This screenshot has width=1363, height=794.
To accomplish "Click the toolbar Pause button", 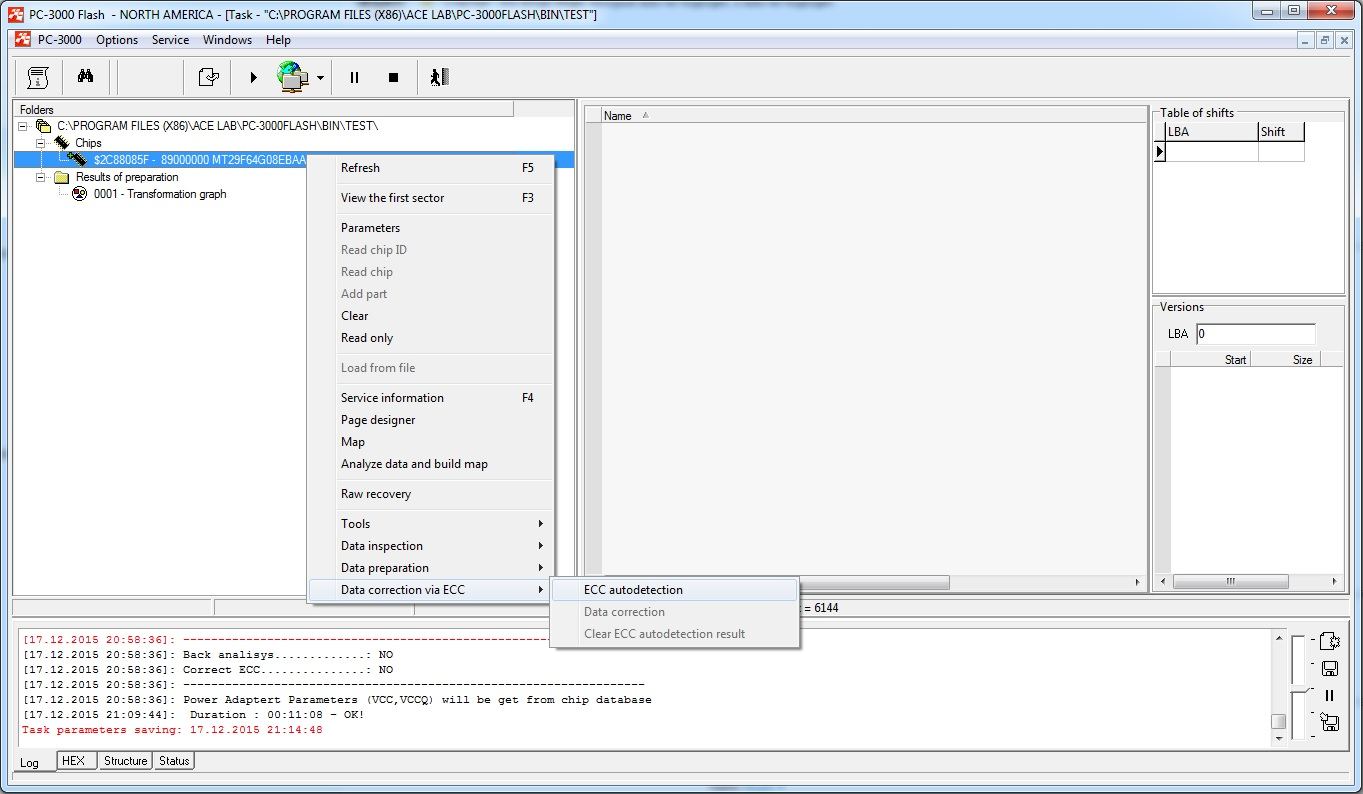I will coord(354,77).
